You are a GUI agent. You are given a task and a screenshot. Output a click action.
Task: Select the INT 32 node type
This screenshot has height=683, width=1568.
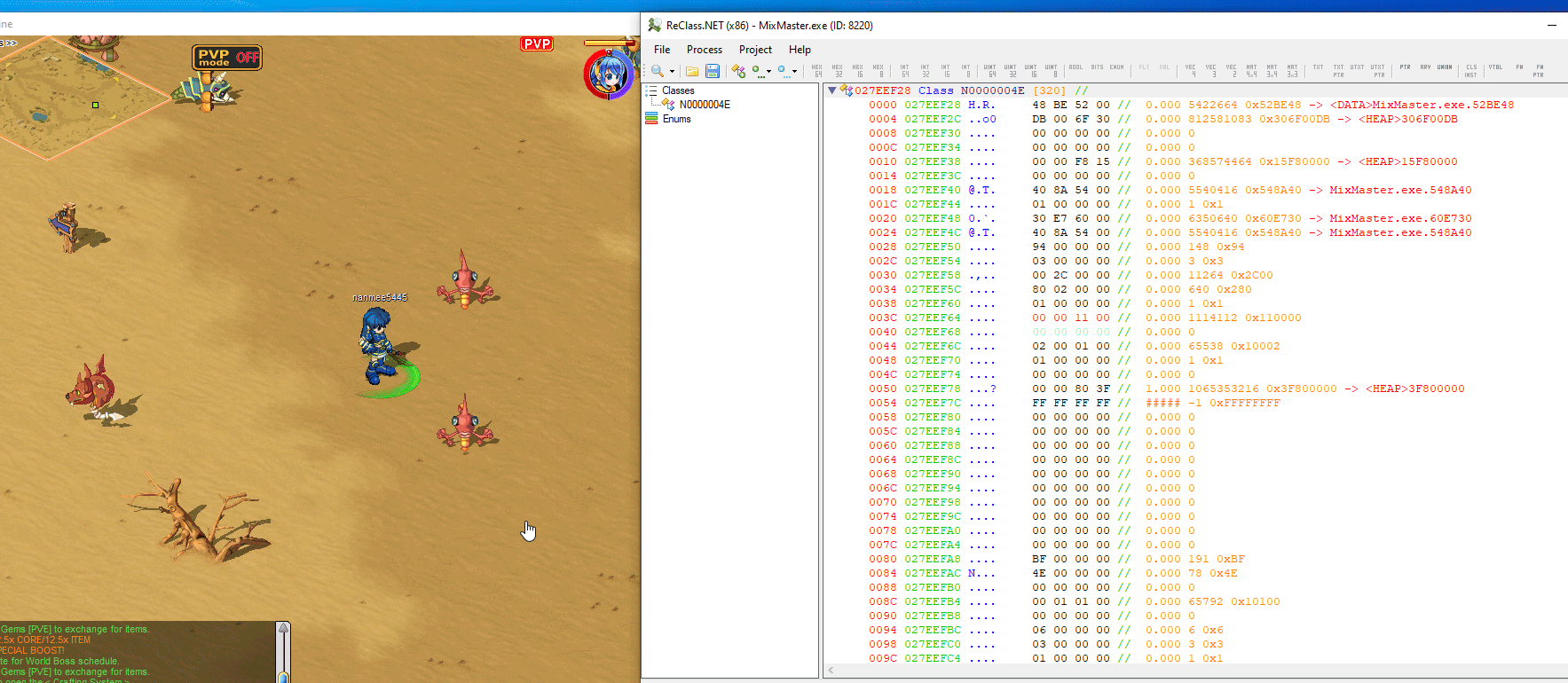[x=926, y=71]
